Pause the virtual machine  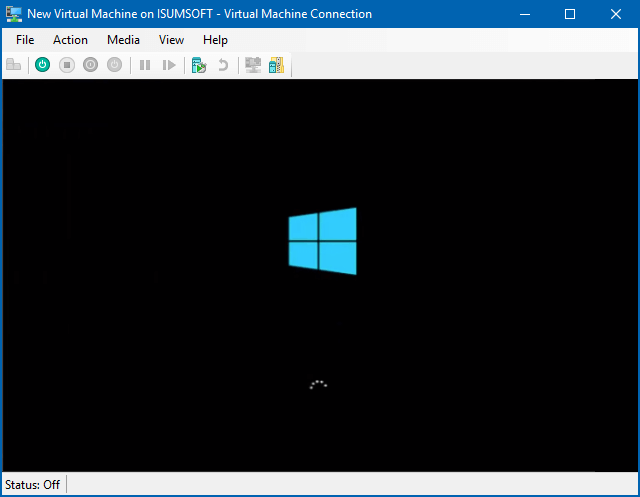point(145,65)
